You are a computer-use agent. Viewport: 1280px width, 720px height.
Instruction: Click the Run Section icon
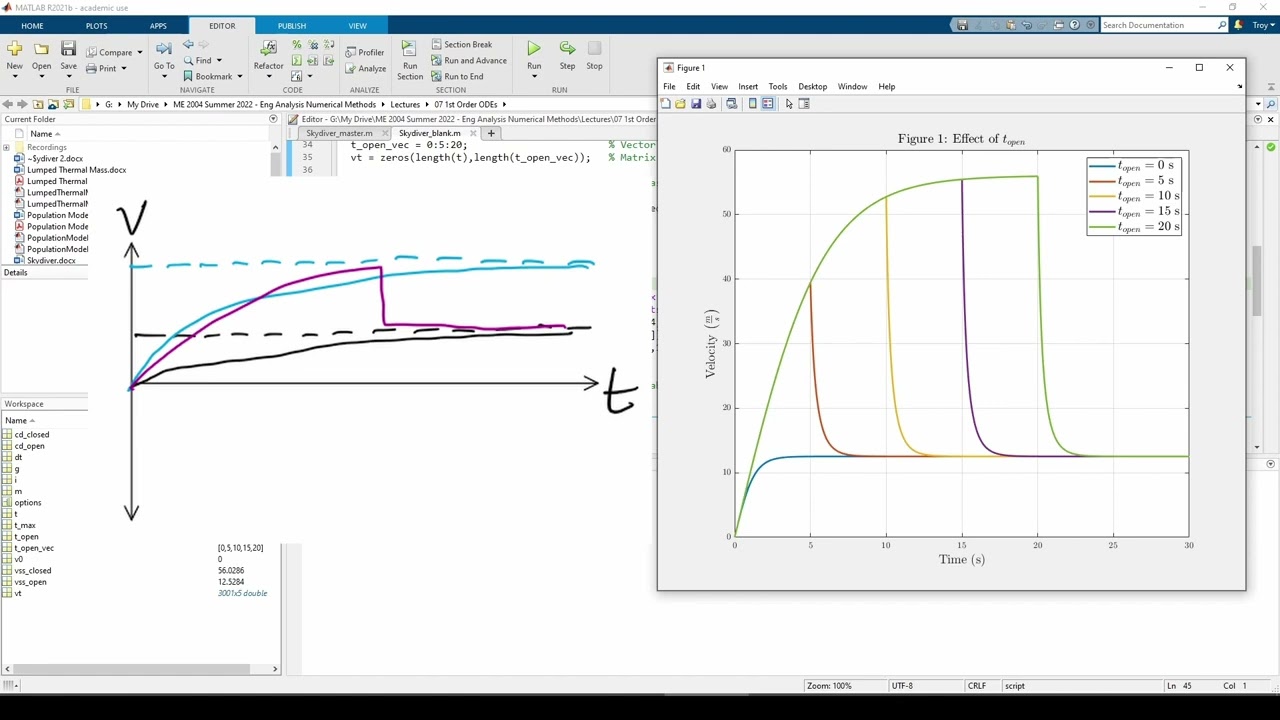[409, 48]
